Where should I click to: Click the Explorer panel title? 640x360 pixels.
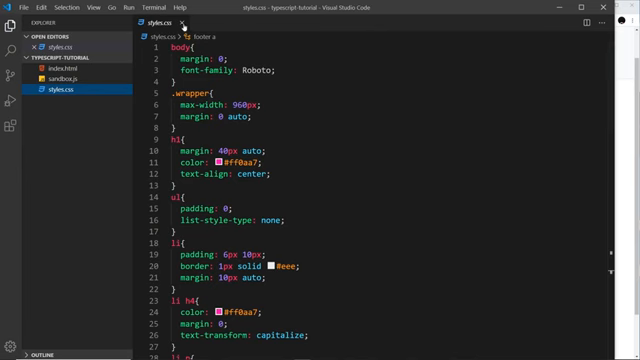click(43, 23)
